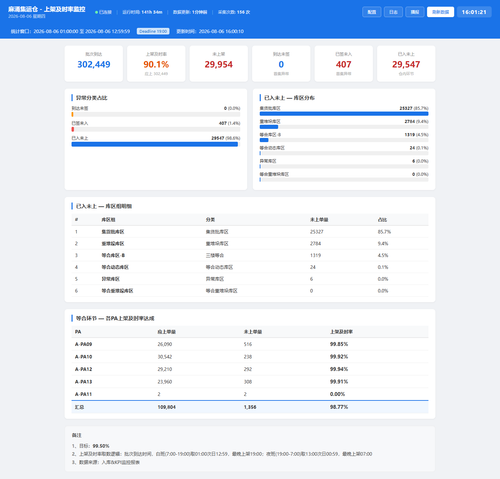The height and width of the screenshot is (479, 500).
Task: Select the 90.1% rate card
Action: click(x=156, y=64)
